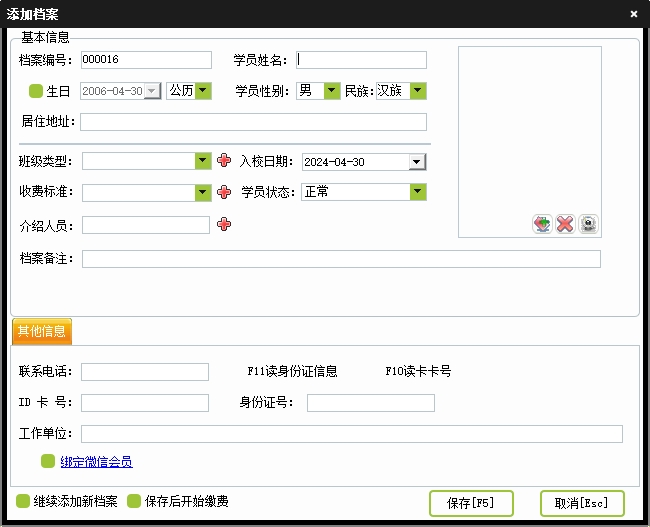Click the 保存[F5] button
Viewport: 650px width, 527px height.
470,502
